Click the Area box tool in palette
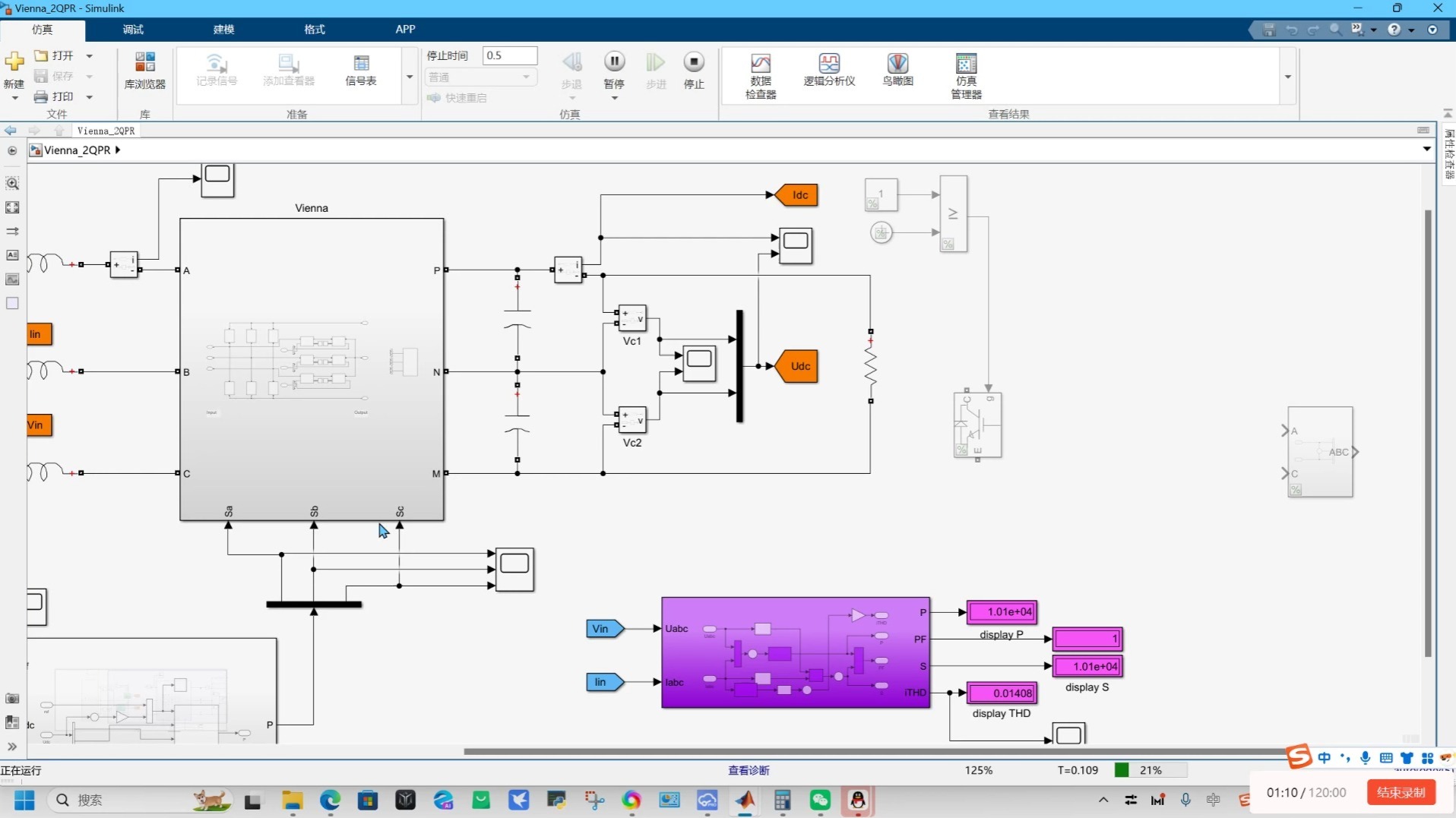1456x818 pixels. 12,303
